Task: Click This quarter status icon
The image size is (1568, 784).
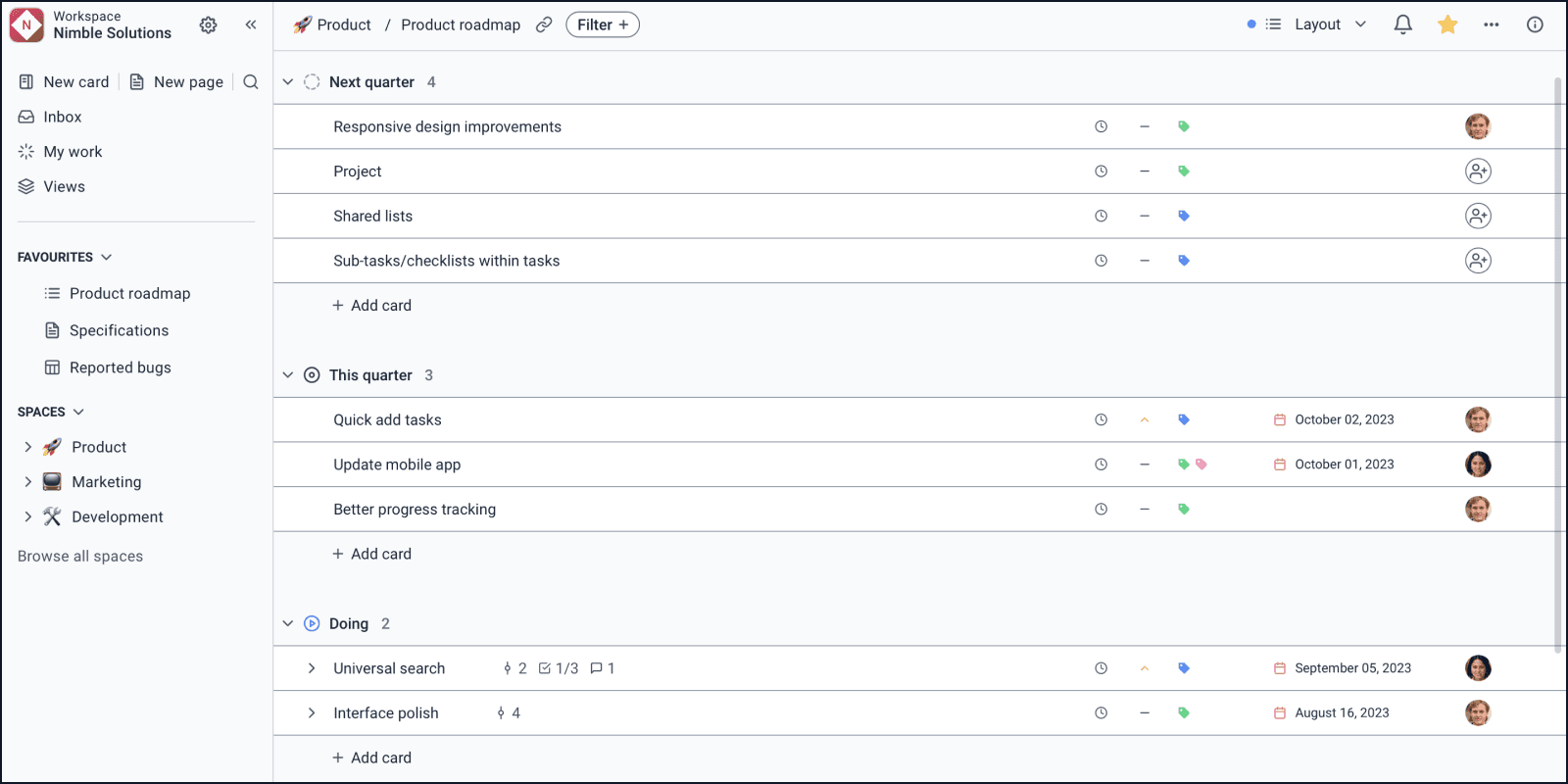Action: click(x=312, y=375)
